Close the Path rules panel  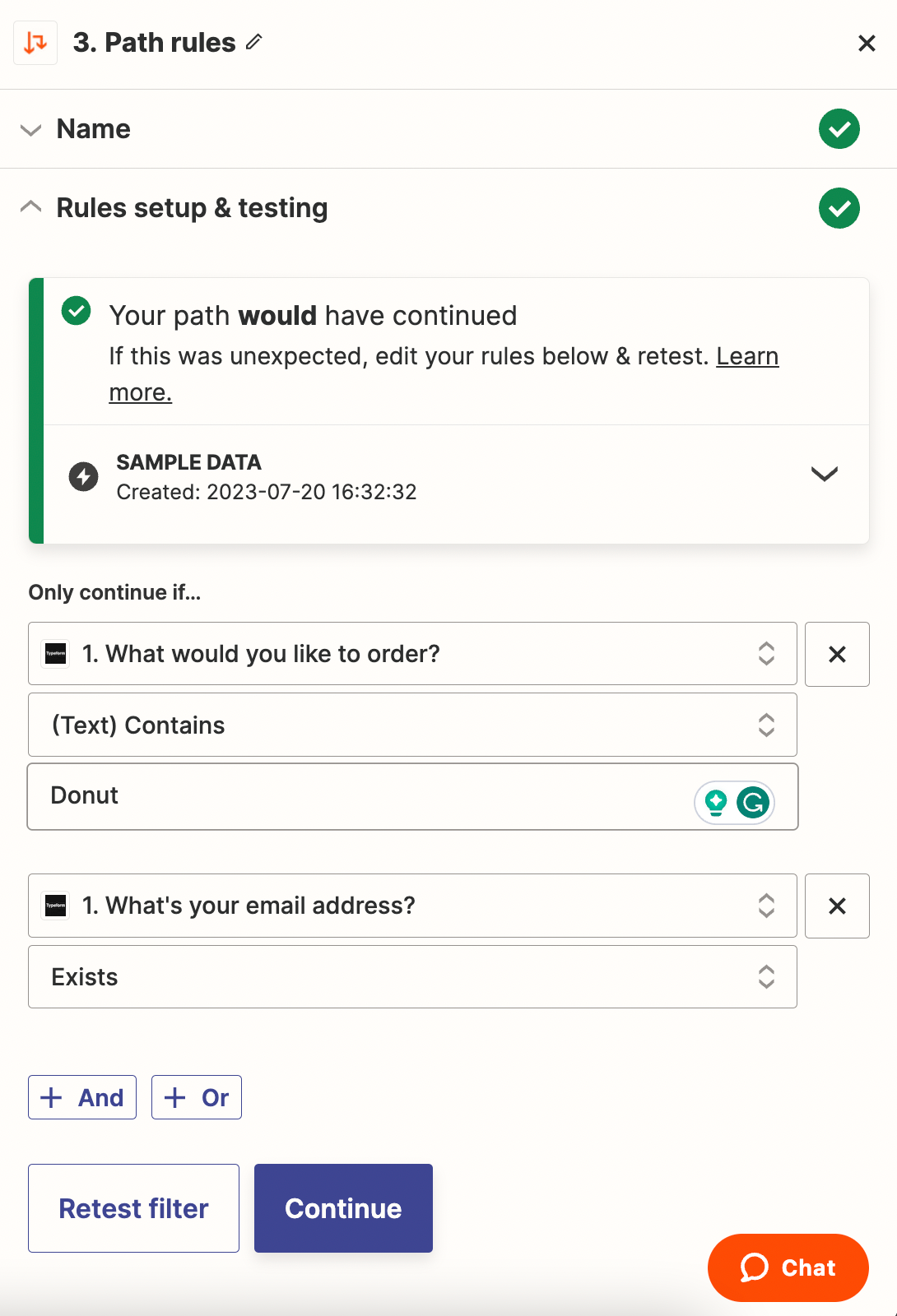click(x=866, y=43)
